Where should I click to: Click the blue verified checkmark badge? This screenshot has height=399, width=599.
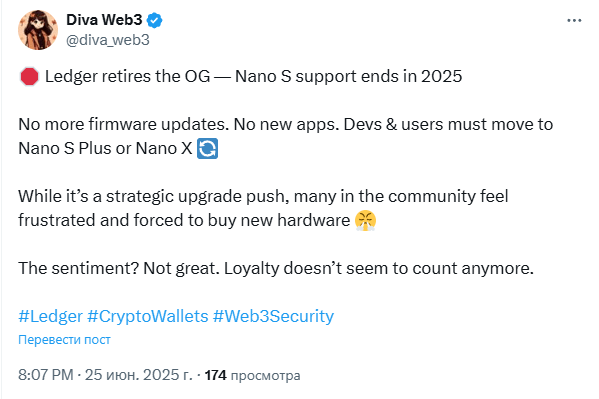pos(155,20)
